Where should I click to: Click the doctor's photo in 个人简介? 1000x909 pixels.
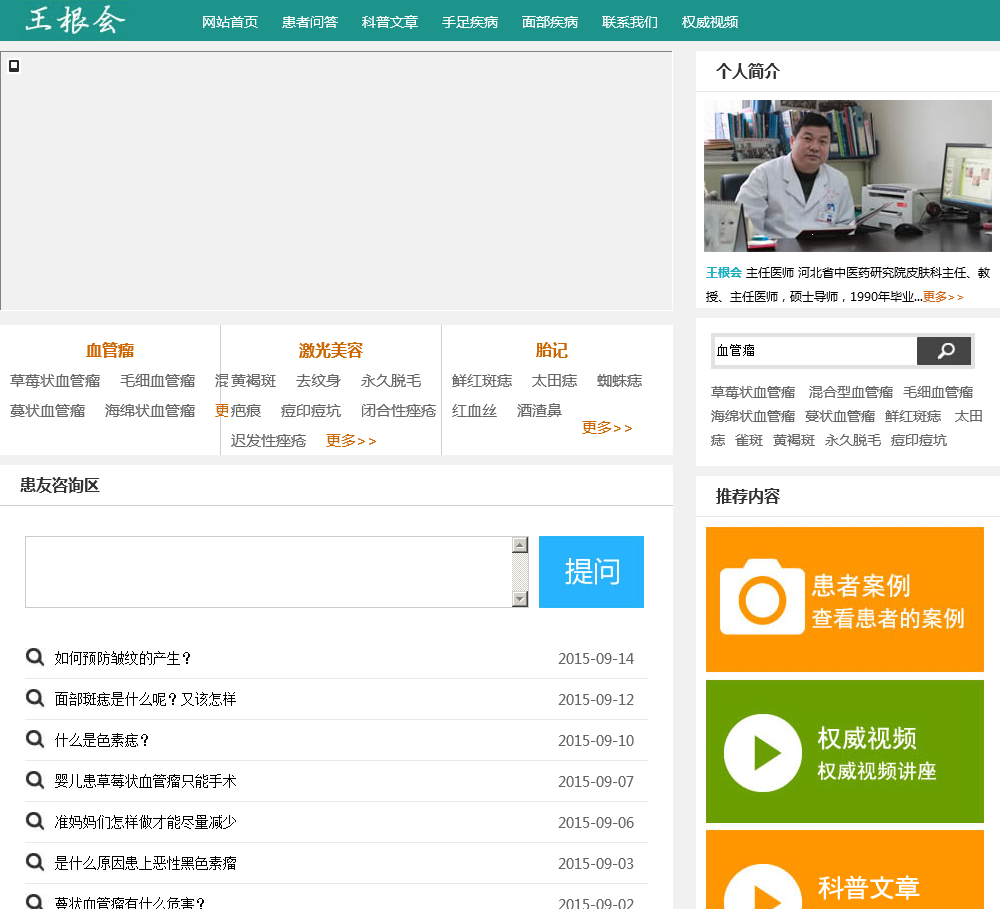click(847, 176)
